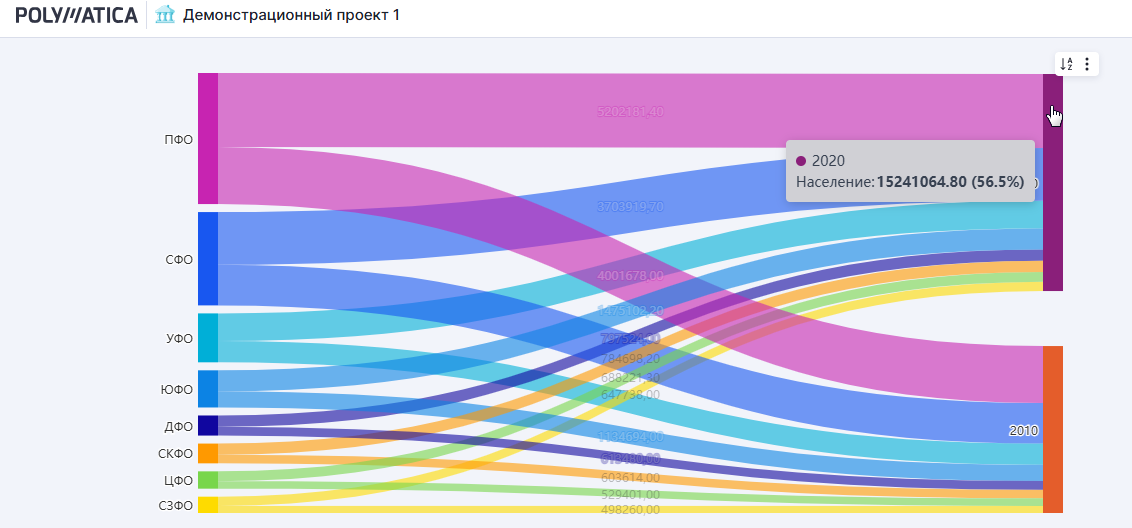
Task: Click the green ЦФО node
Action: coord(207,480)
